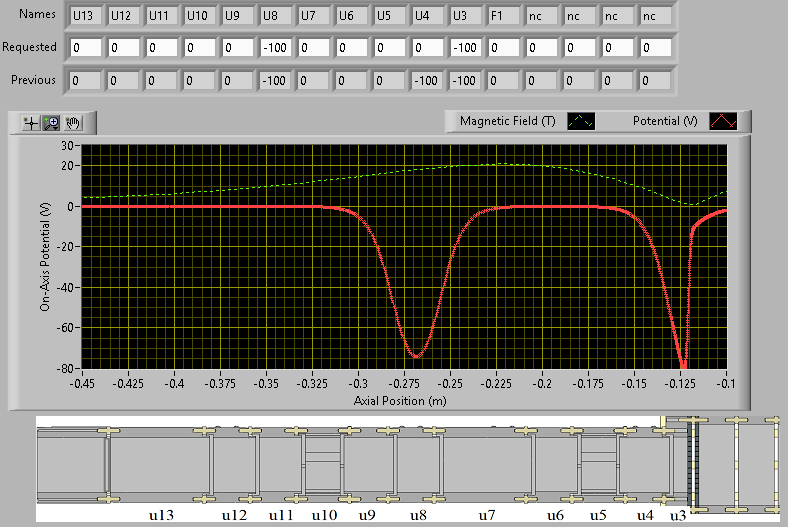Click the '-80' y-axis minimum label
The height and width of the screenshot is (527, 788).
point(65,369)
